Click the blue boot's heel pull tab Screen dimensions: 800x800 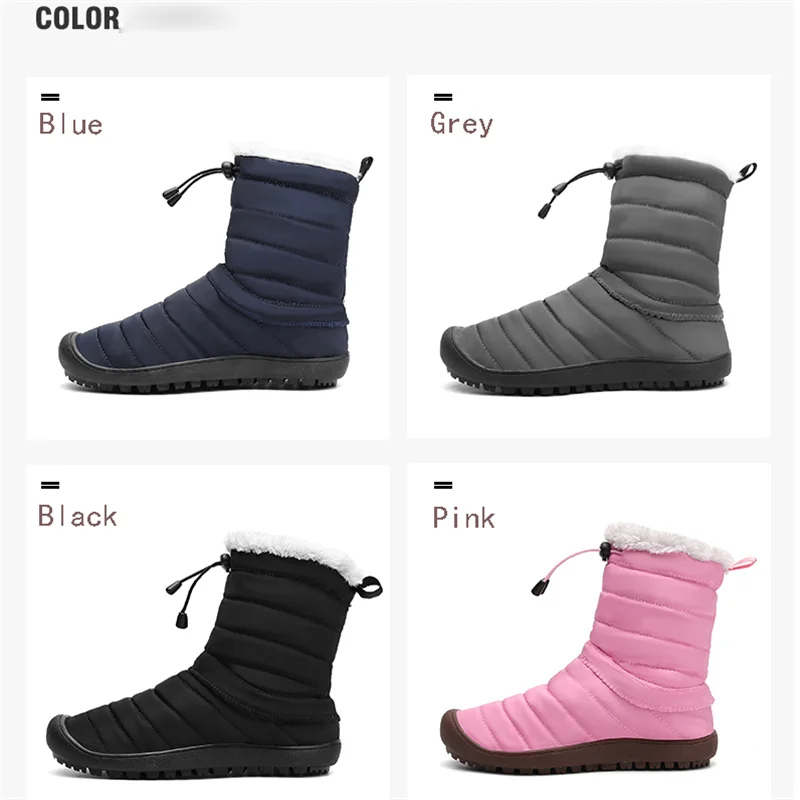coord(365,168)
